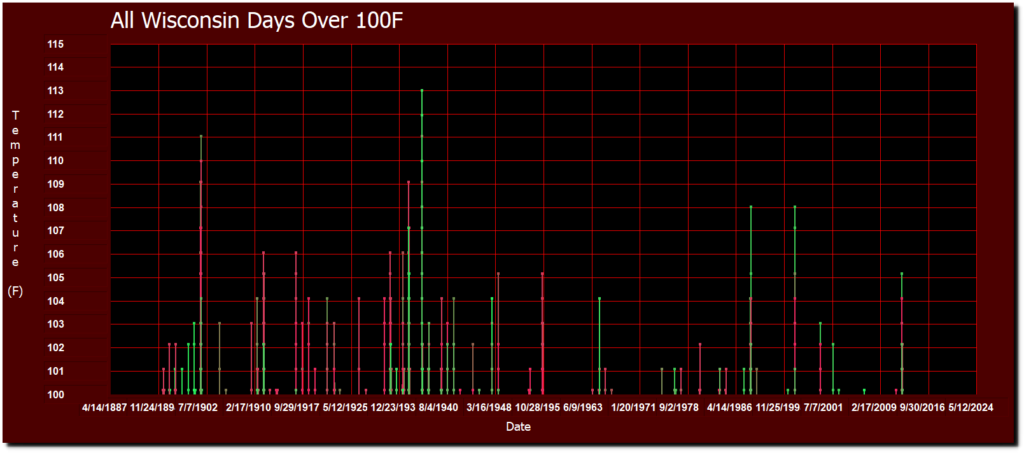Click the '(F)' unit label on y-axis
The width and height of the screenshot is (1024, 453).
point(15,291)
